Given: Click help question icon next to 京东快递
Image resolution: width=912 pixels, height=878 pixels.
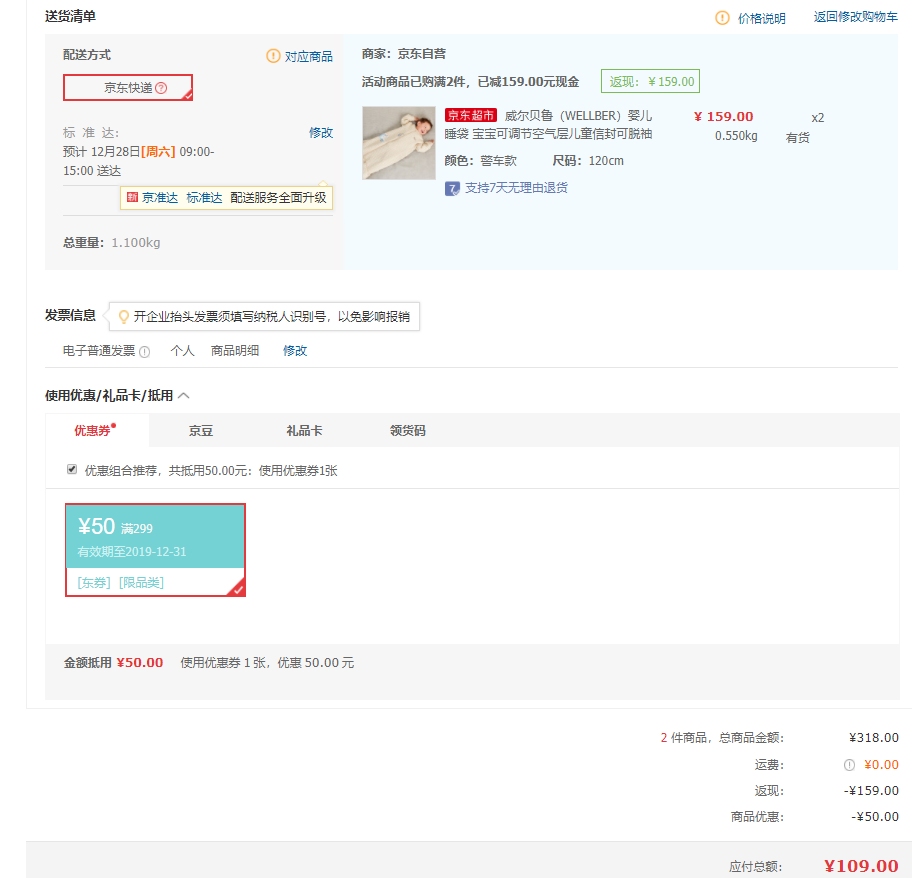Looking at the screenshot, I should click(x=161, y=88).
